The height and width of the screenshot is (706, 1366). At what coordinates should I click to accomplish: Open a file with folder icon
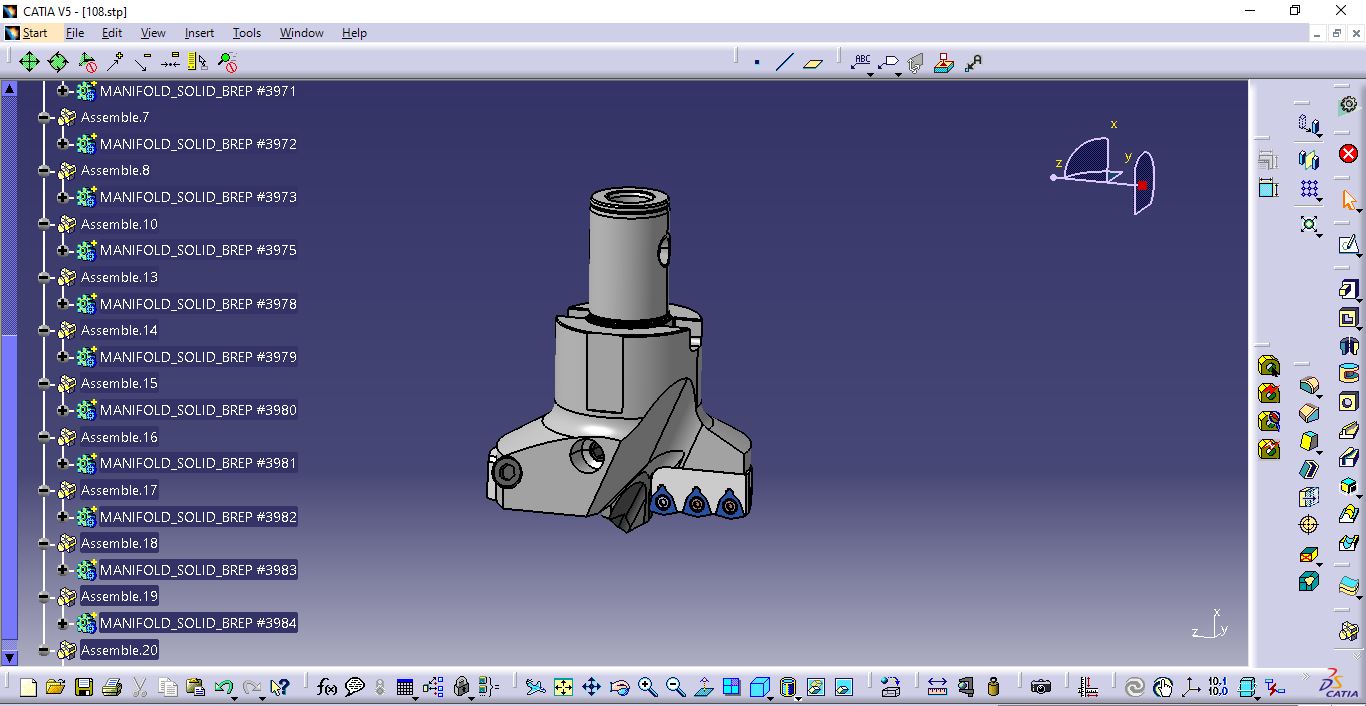pyautogui.click(x=56, y=687)
